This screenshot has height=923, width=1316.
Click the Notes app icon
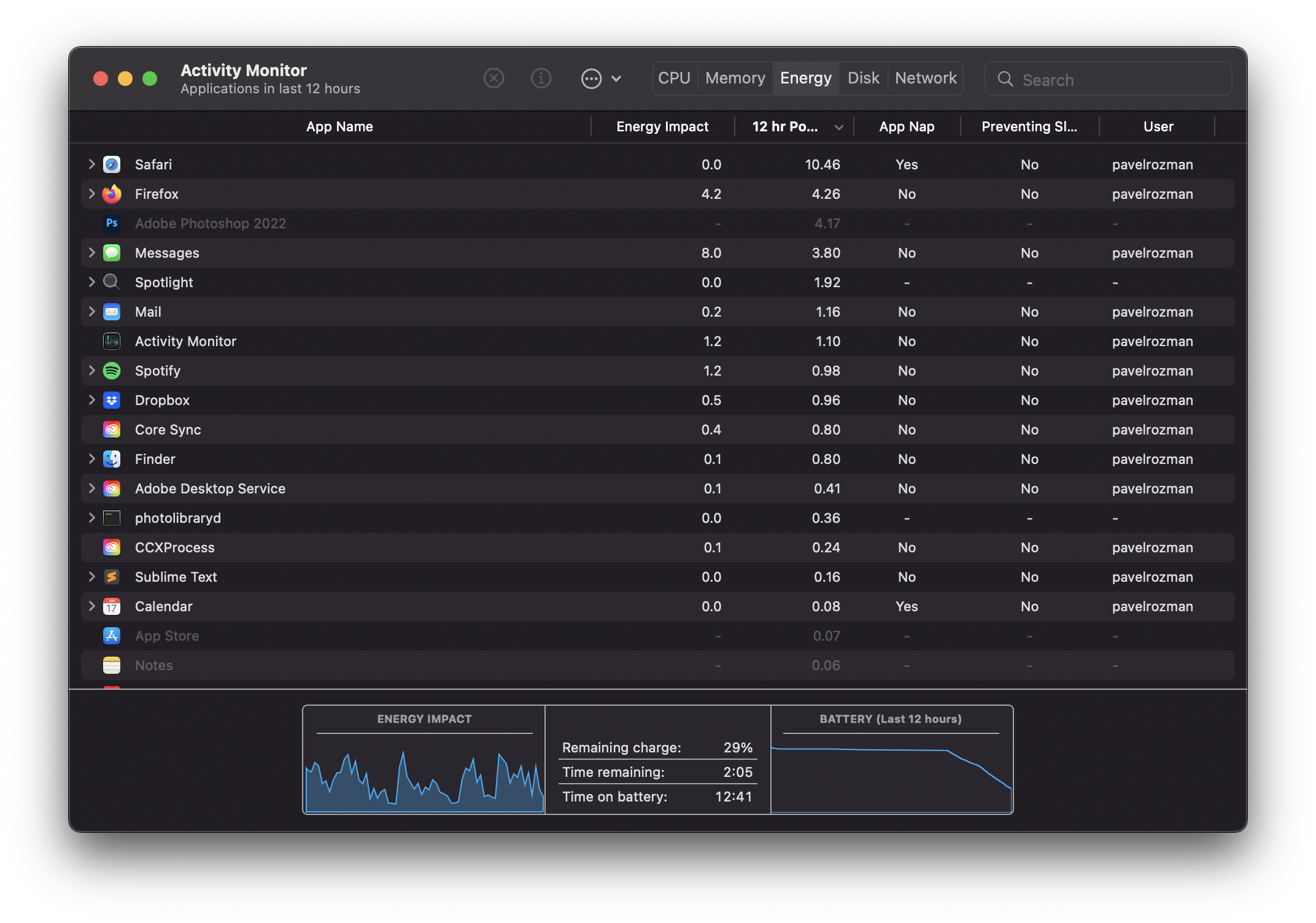(x=112, y=665)
